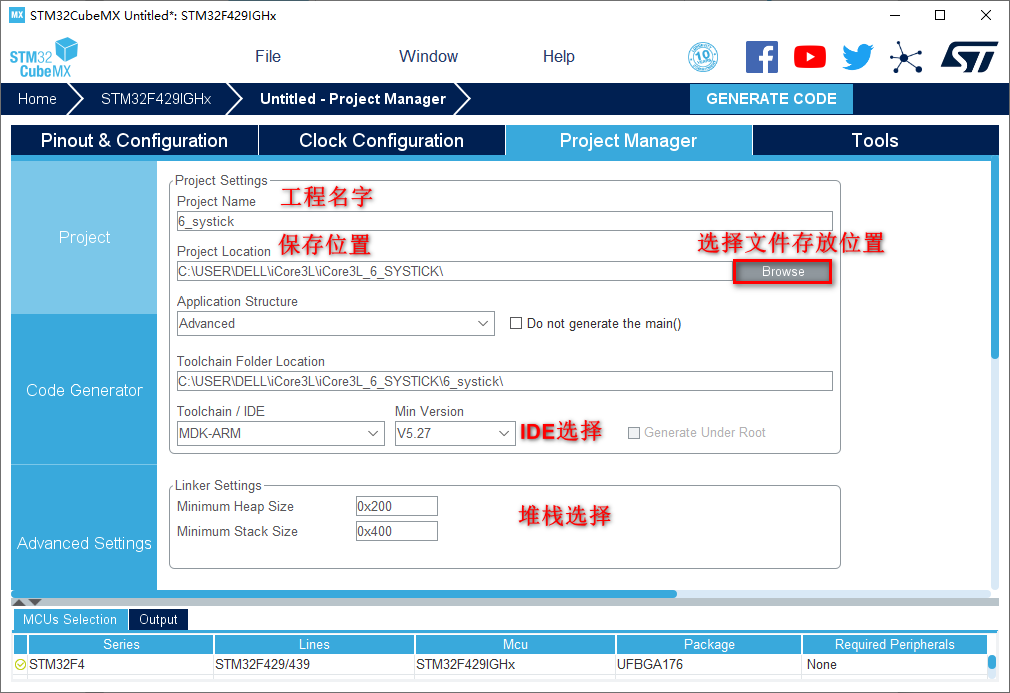
Task: Open the Min Version dropdown
Action: [504, 433]
